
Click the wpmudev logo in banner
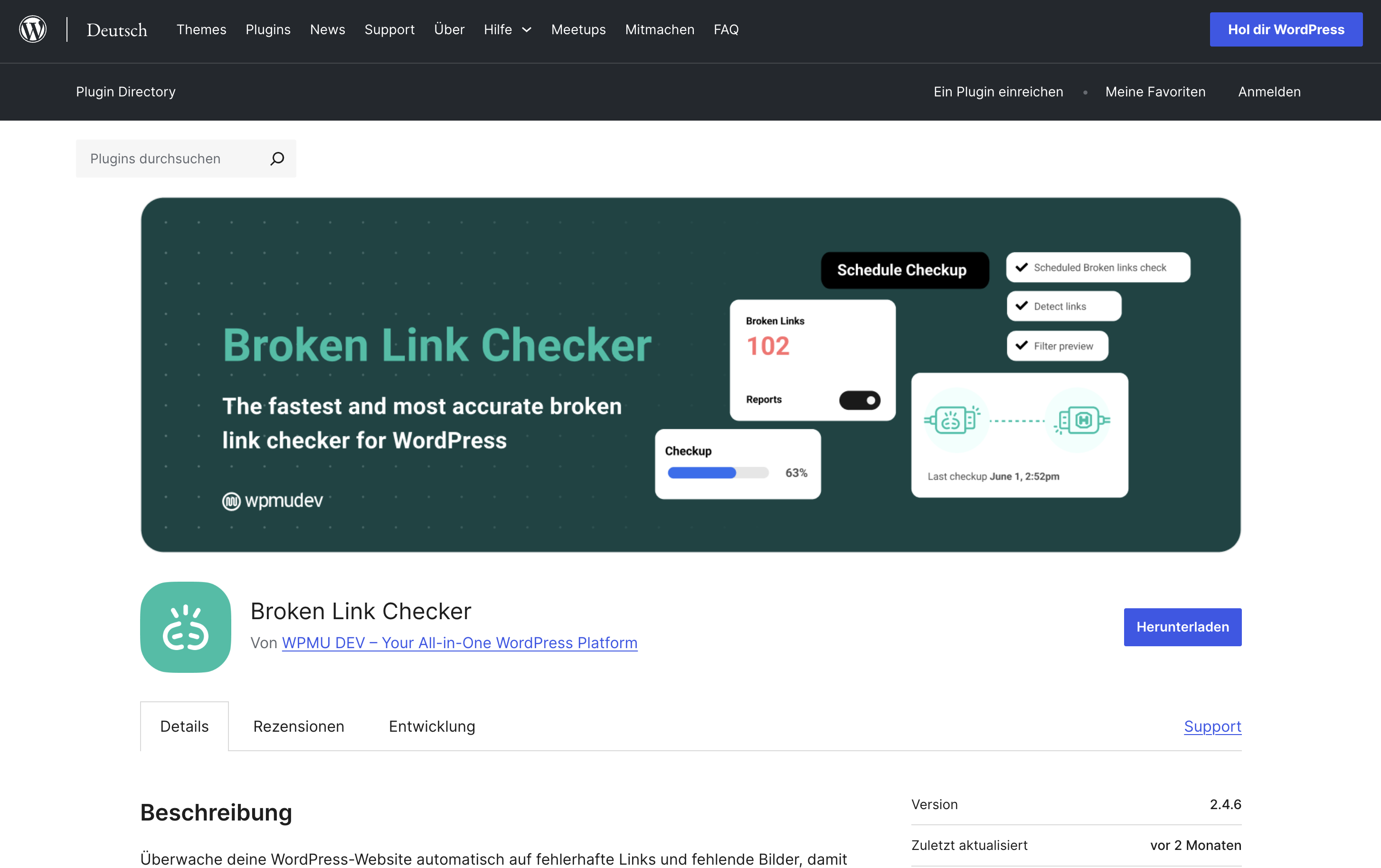(x=273, y=500)
